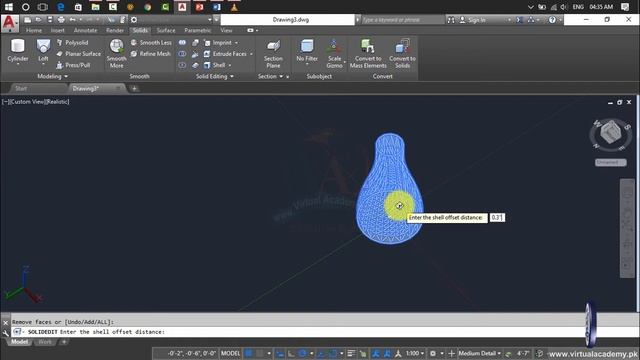Select Refine Mesh tool
The height and width of the screenshot is (360, 640).
point(150,54)
